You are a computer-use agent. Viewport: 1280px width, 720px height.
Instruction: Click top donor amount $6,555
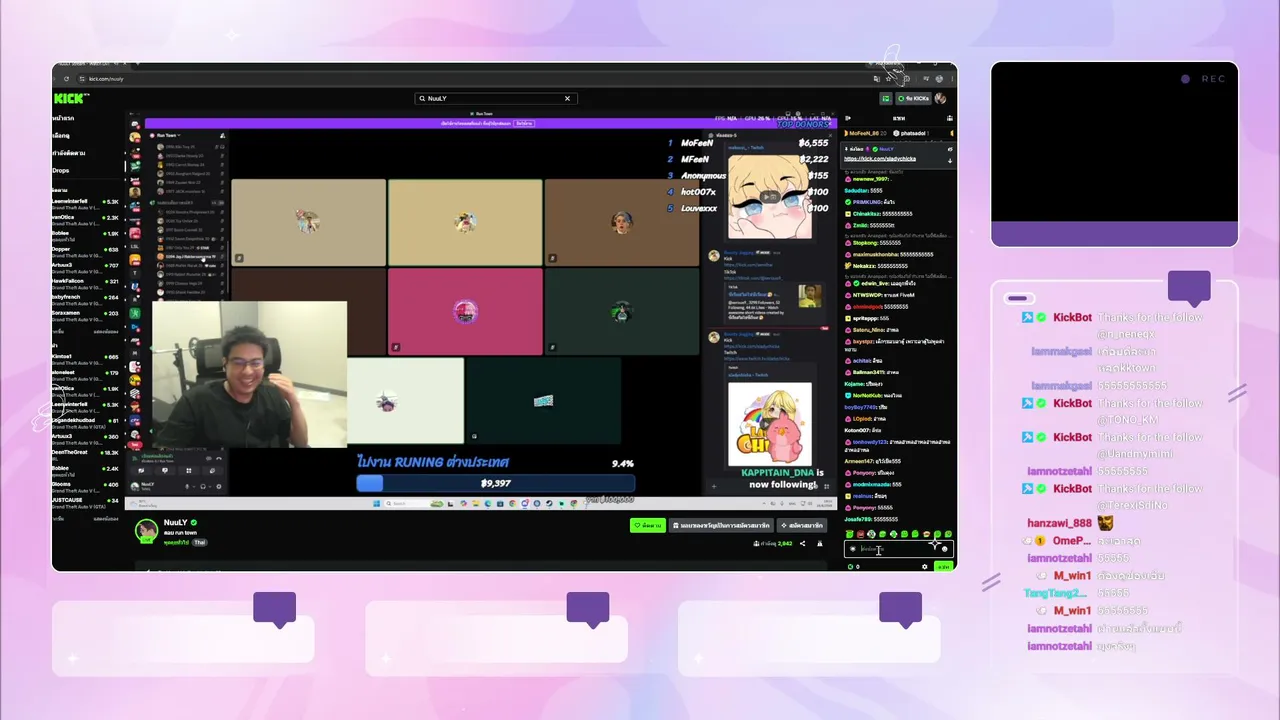pos(813,143)
